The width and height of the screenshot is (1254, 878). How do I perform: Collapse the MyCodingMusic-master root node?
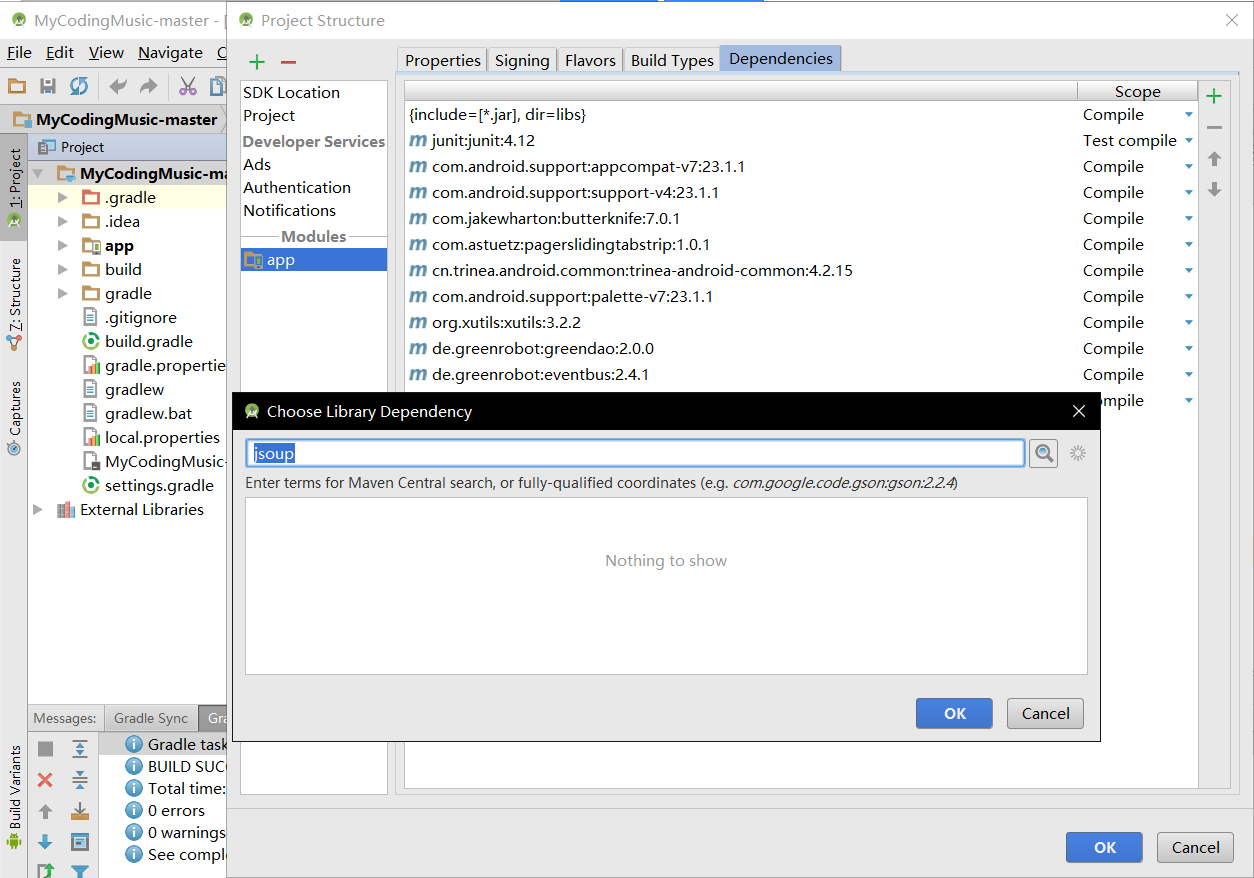point(38,173)
